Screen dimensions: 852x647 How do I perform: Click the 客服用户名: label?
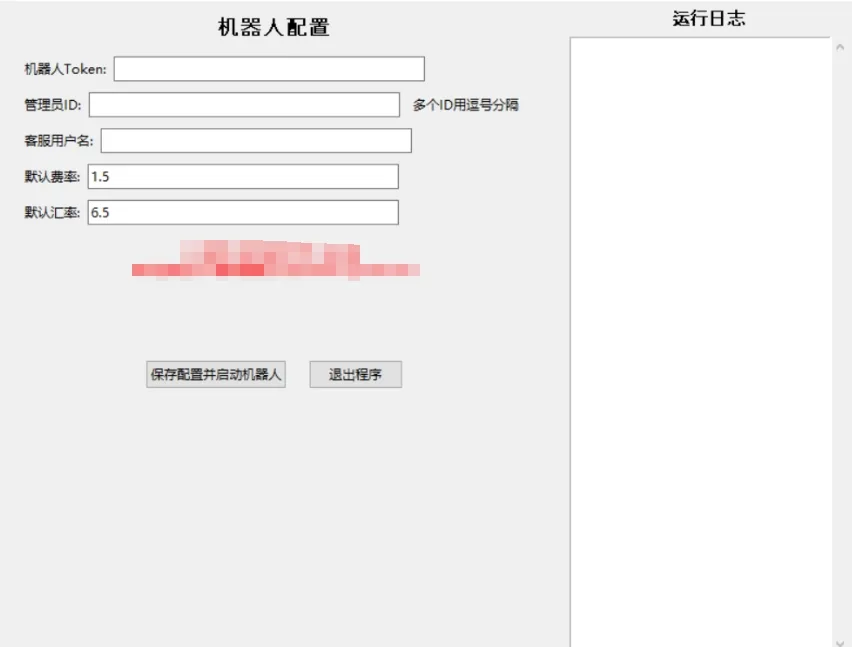pos(59,141)
